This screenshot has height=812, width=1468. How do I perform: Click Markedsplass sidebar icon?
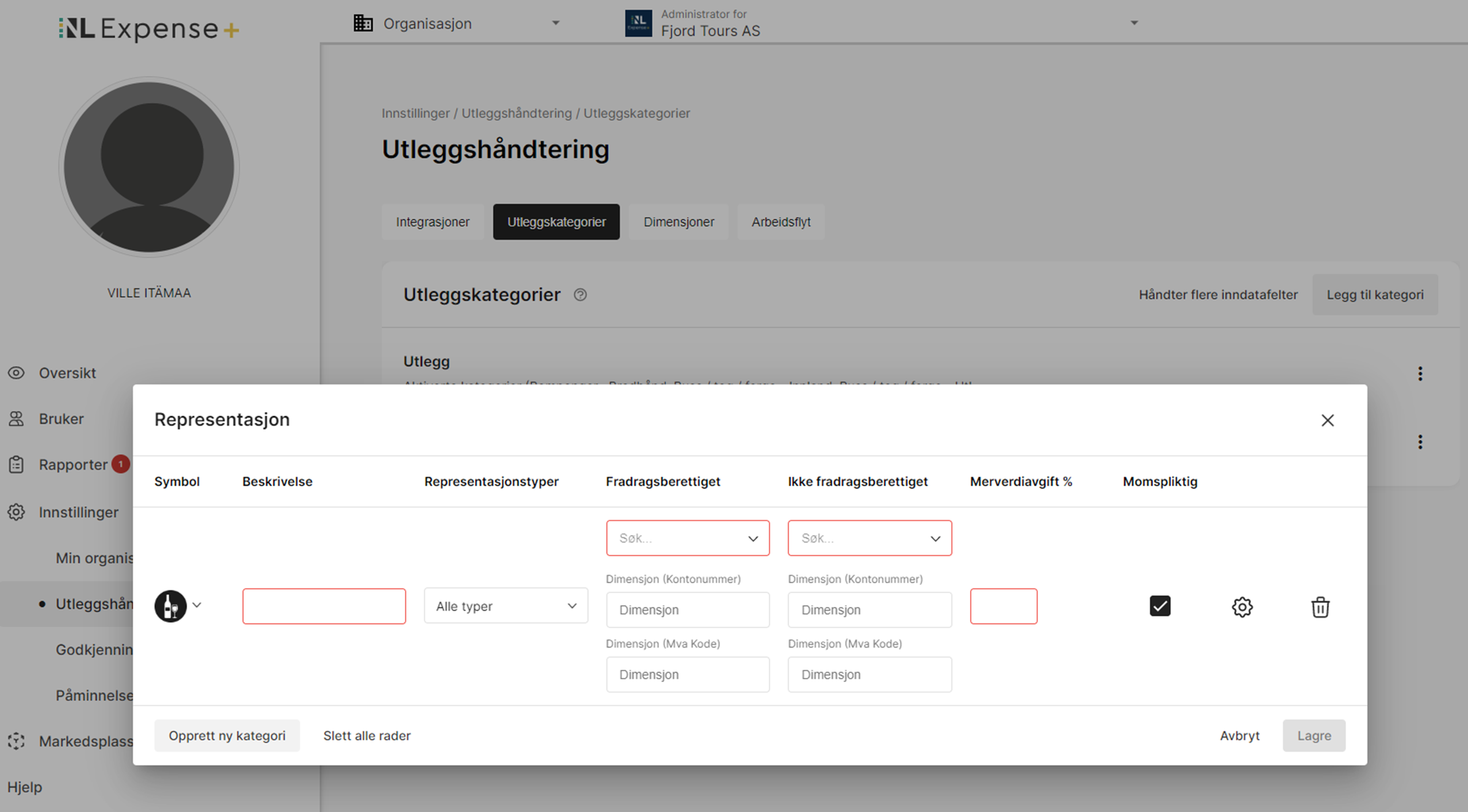[x=16, y=741]
